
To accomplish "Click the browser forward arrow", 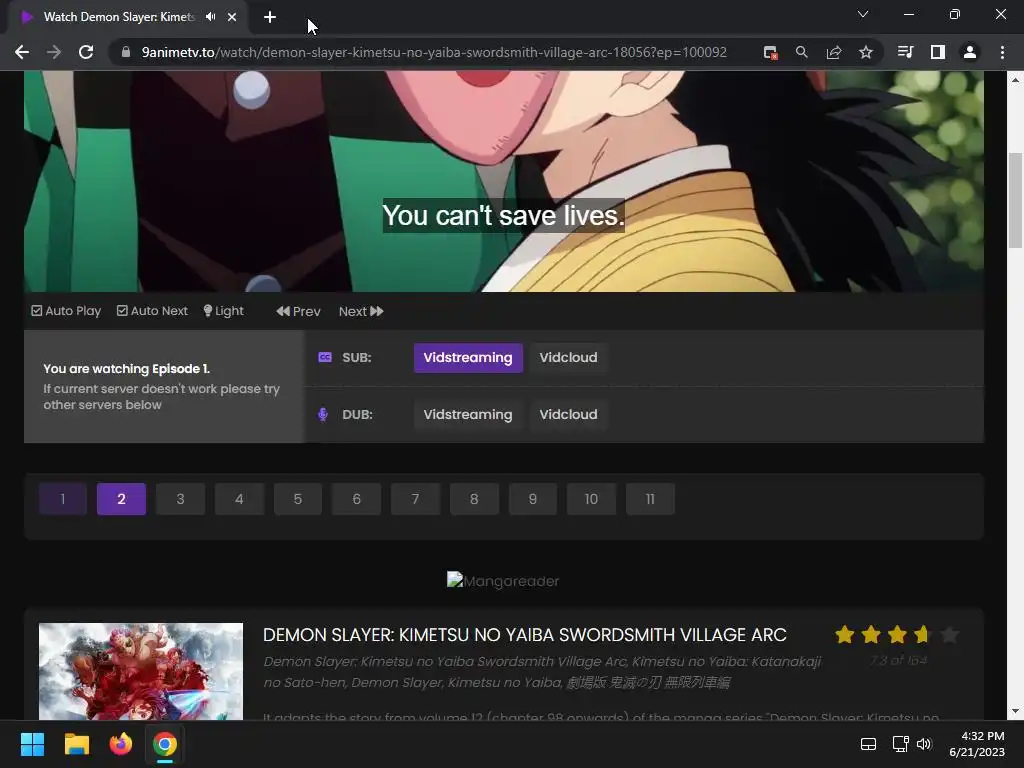I will [x=54, y=52].
